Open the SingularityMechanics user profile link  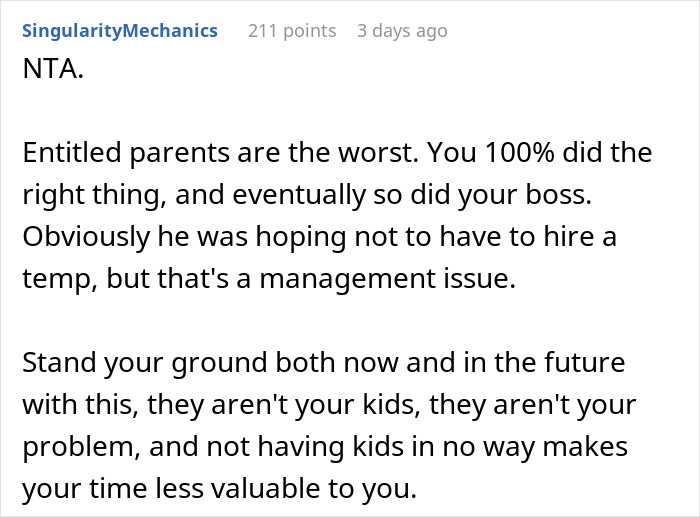click(120, 31)
